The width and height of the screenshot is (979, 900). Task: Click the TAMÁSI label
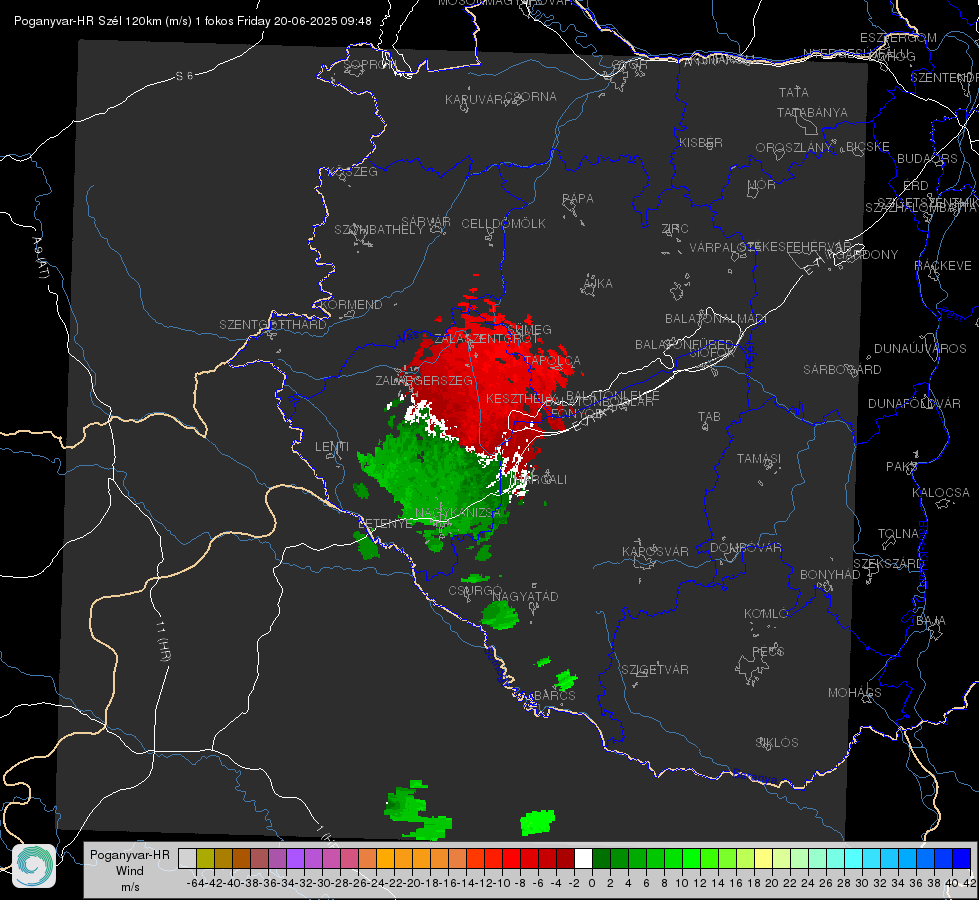pos(759,458)
